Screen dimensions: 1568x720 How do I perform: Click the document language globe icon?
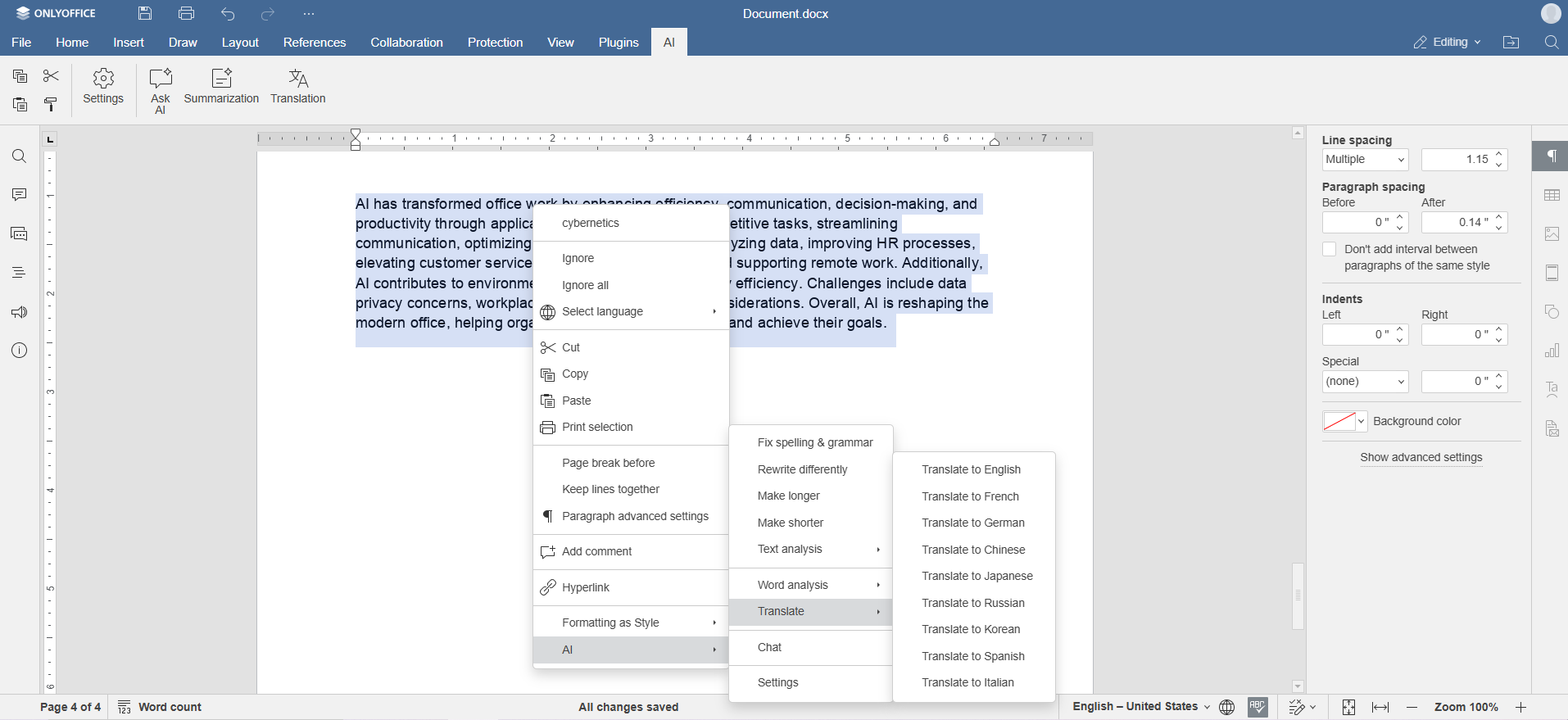tap(1226, 707)
